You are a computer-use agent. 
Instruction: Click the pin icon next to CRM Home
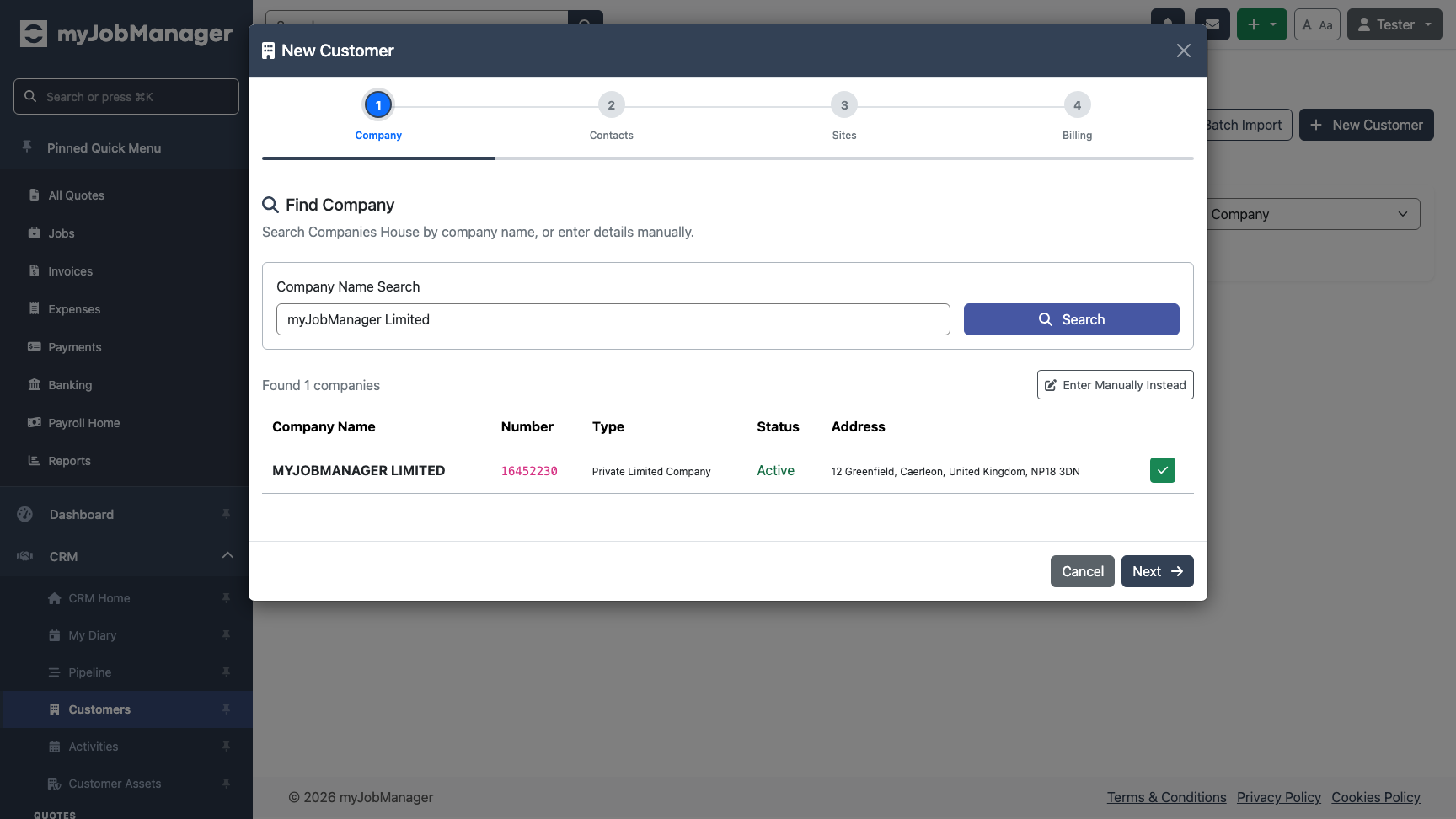[226, 598]
